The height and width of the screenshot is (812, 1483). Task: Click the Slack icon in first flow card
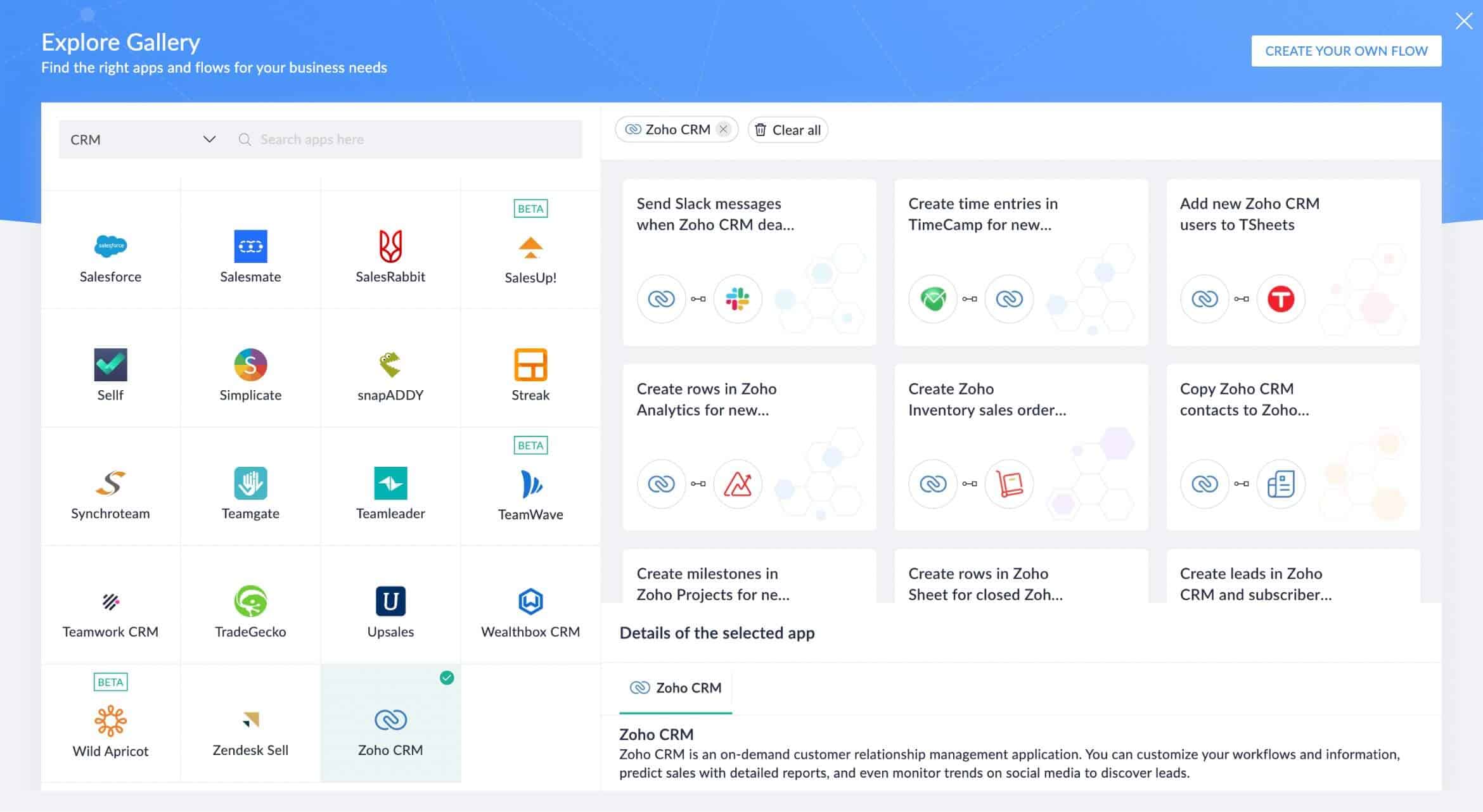pos(737,298)
